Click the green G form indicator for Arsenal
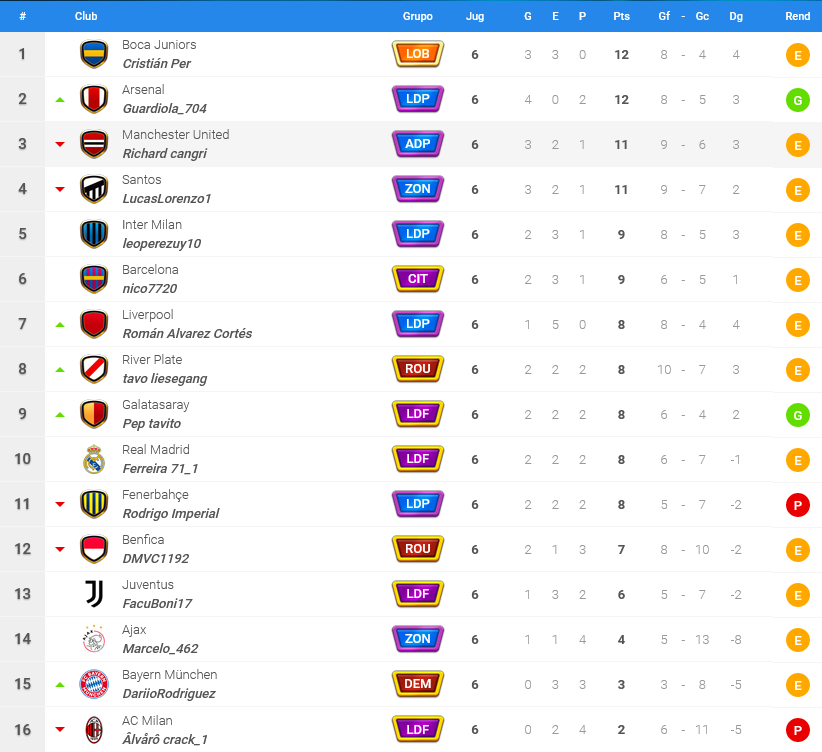Image resolution: width=822 pixels, height=752 pixels. click(797, 100)
